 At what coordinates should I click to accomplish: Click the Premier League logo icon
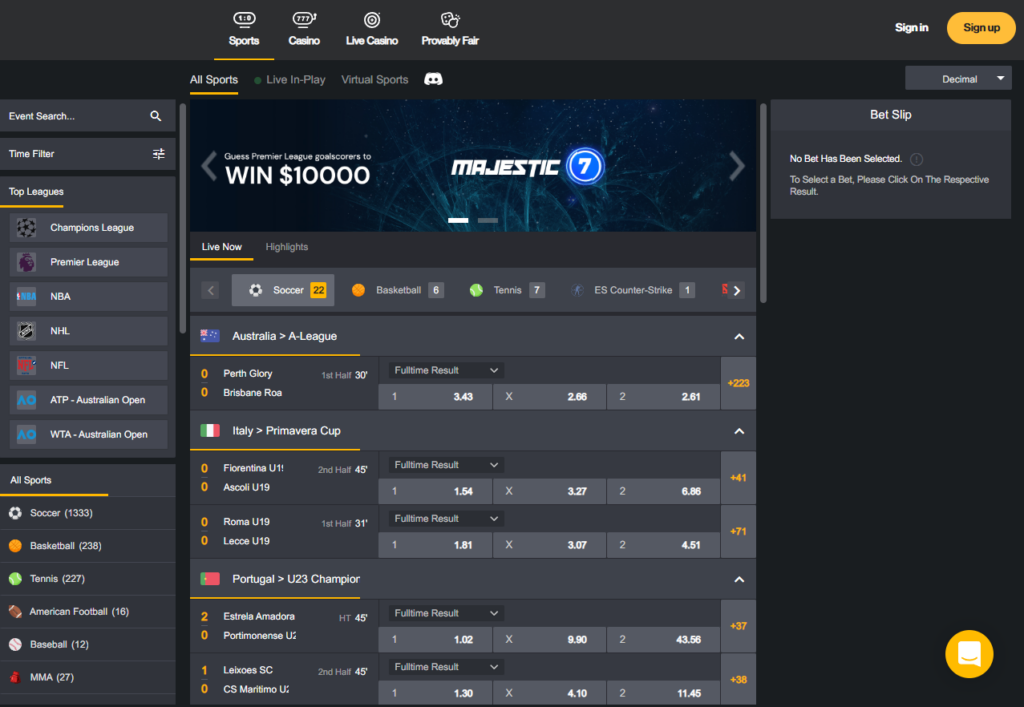coord(26,262)
